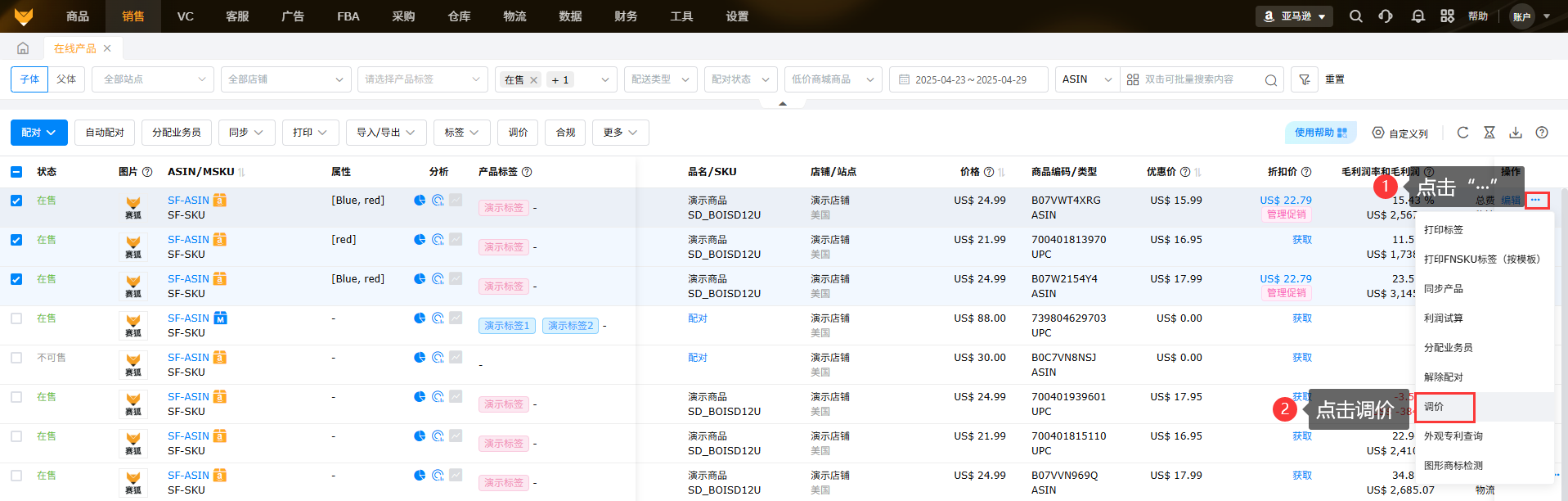This screenshot has width=1568, height=501.
Task: Open the FBA top menu
Action: coord(348,16)
